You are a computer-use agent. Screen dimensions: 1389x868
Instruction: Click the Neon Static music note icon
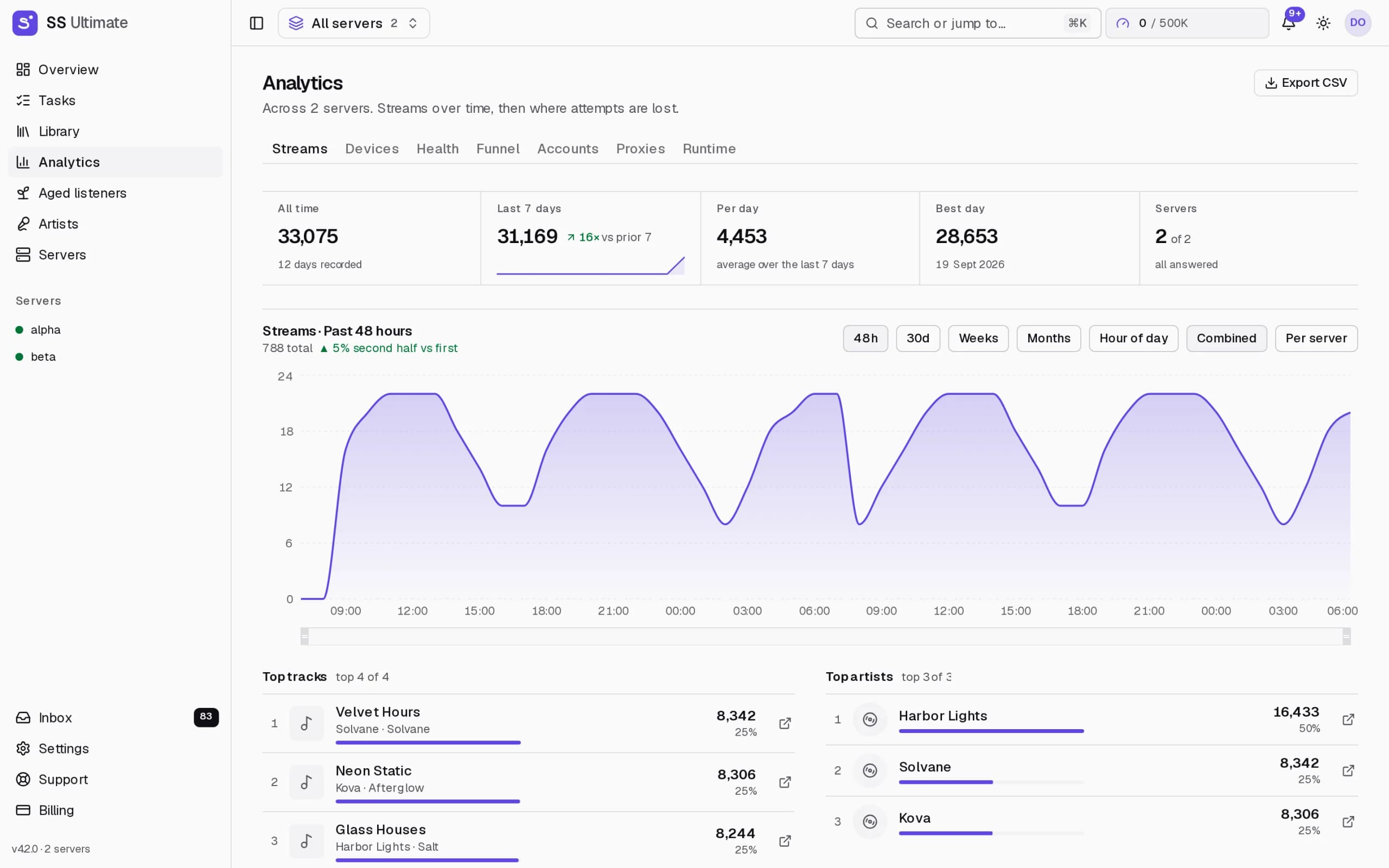[x=307, y=782]
